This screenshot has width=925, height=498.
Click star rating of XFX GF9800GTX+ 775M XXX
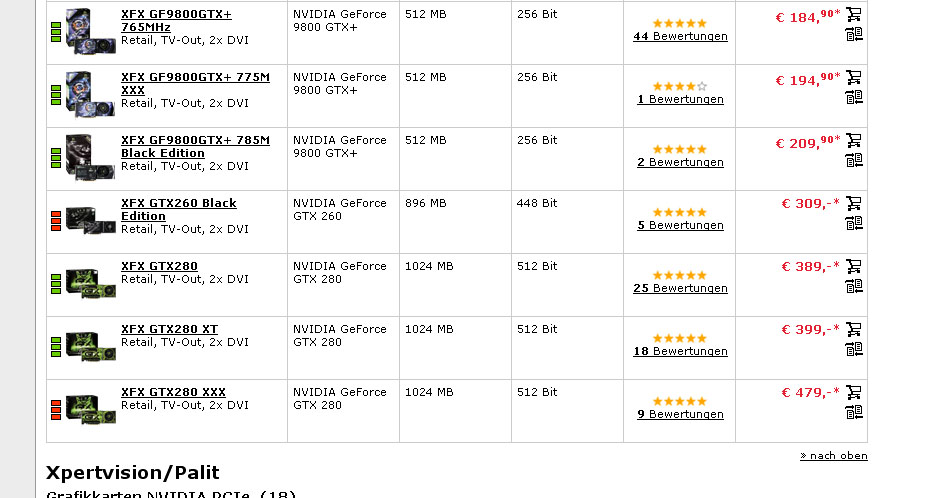coord(680,86)
